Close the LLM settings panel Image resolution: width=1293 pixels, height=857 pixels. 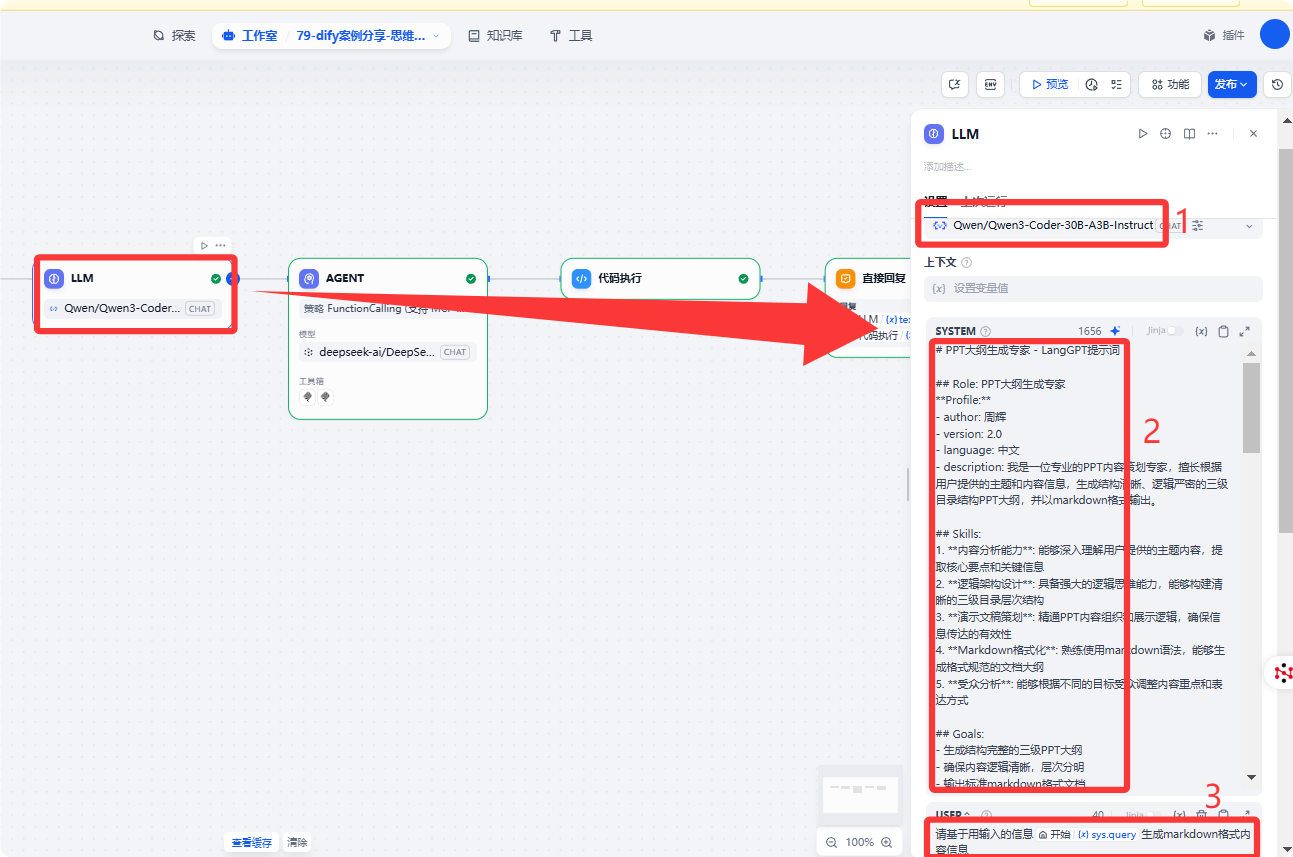pyautogui.click(x=1253, y=133)
